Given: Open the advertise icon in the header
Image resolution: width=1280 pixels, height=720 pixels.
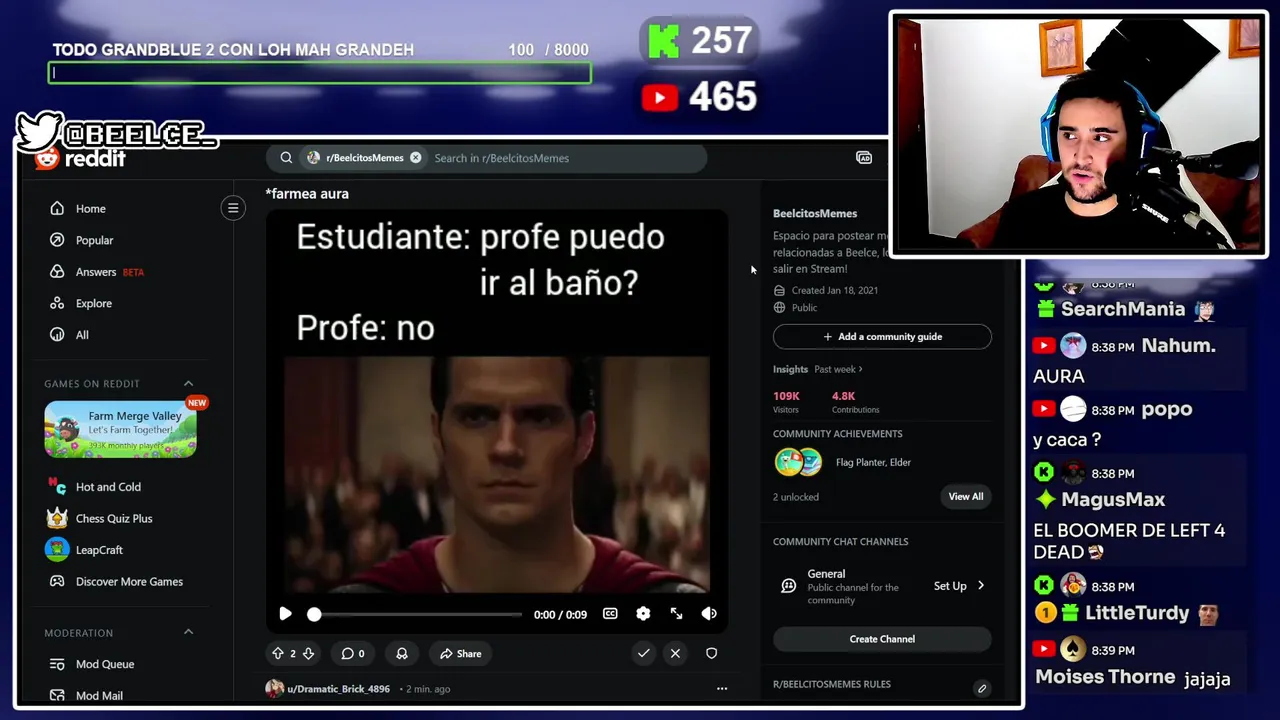Looking at the screenshot, I should [x=864, y=158].
